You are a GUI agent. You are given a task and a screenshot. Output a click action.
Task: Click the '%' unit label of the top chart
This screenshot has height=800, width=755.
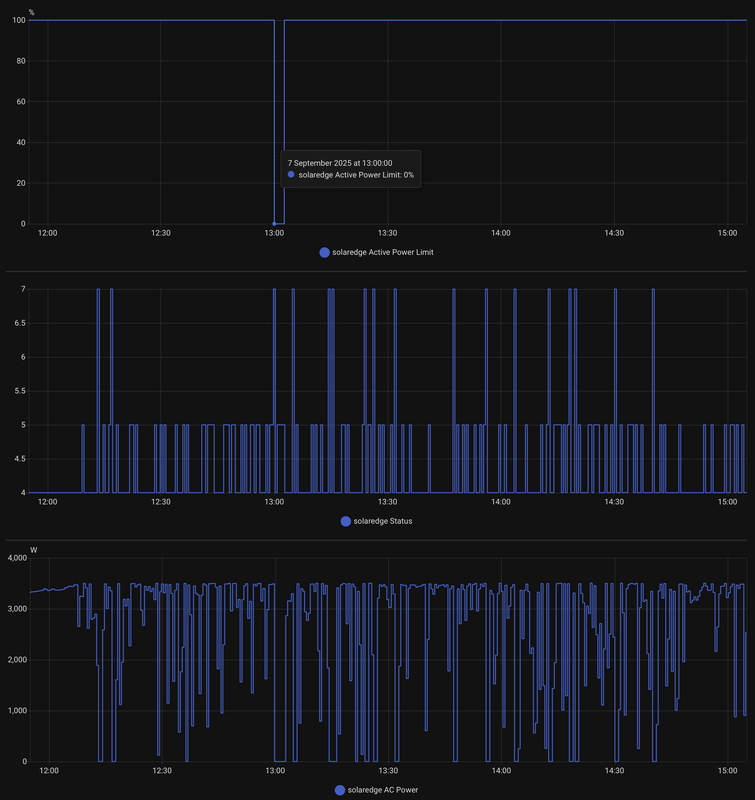[32, 12]
